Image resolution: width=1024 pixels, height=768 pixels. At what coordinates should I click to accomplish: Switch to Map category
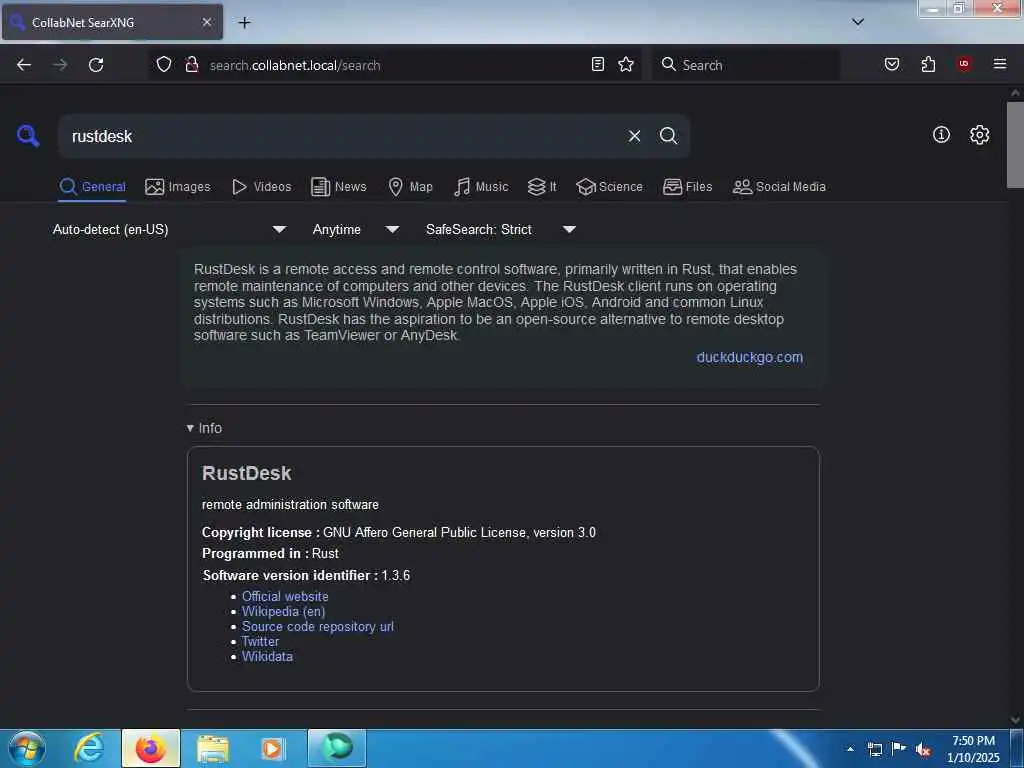(410, 187)
